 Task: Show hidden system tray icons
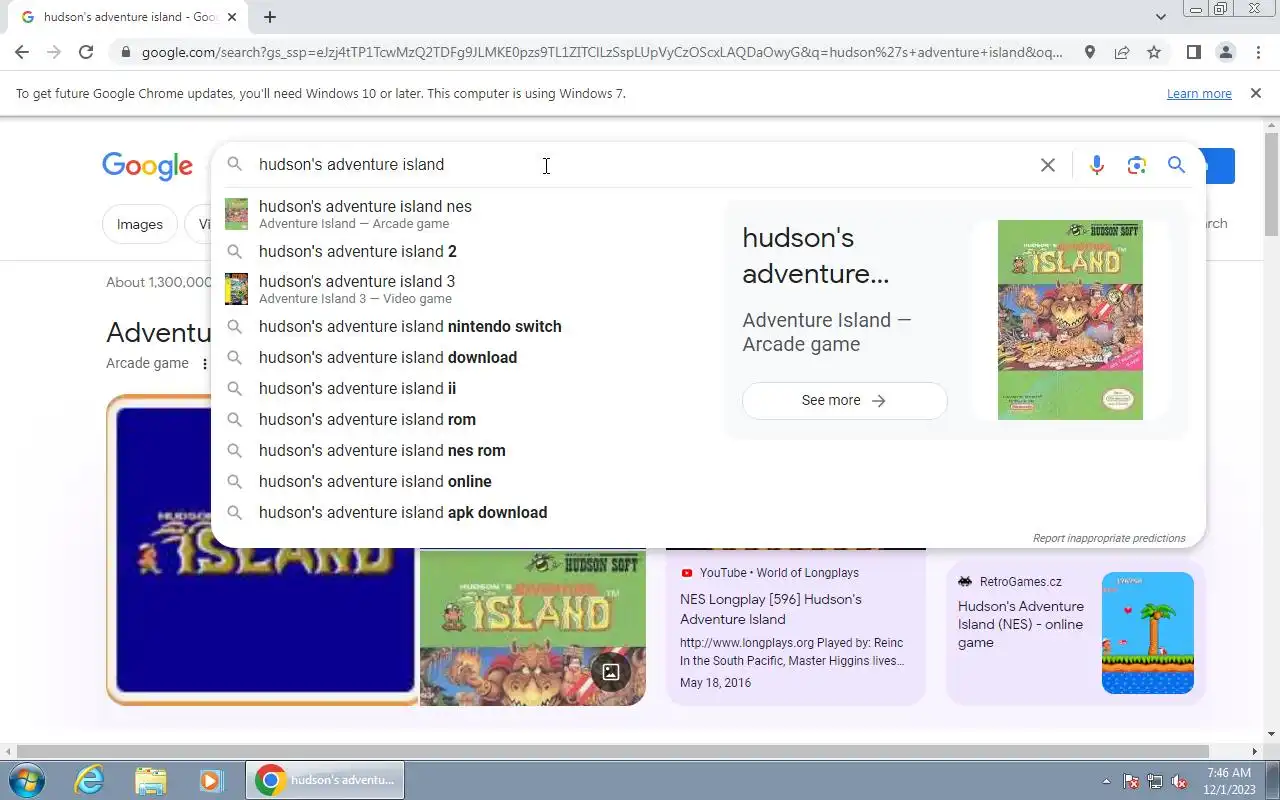pos(1106,781)
